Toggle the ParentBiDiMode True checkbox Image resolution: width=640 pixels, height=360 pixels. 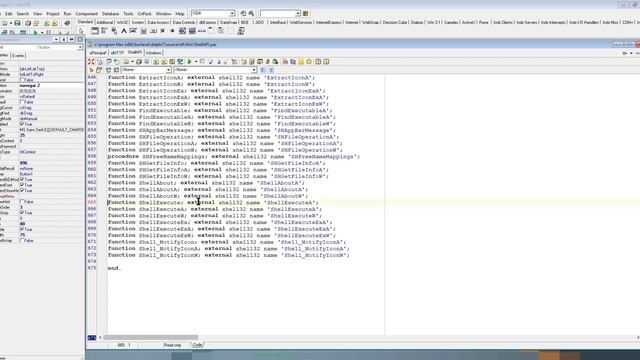(x=22, y=179)
